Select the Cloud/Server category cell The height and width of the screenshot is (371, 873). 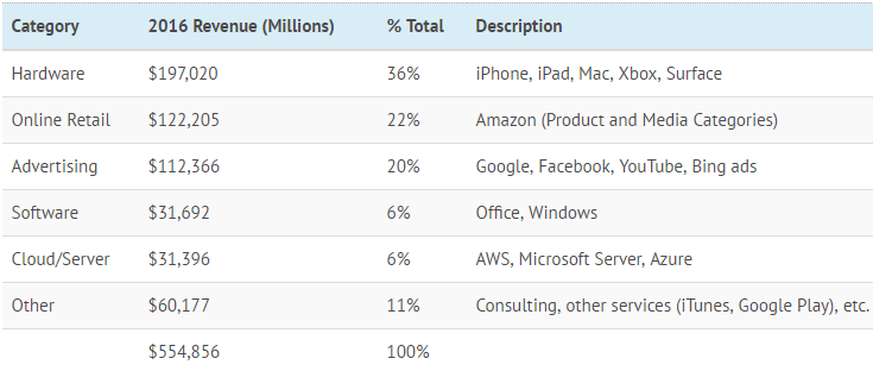click(61, 259)
